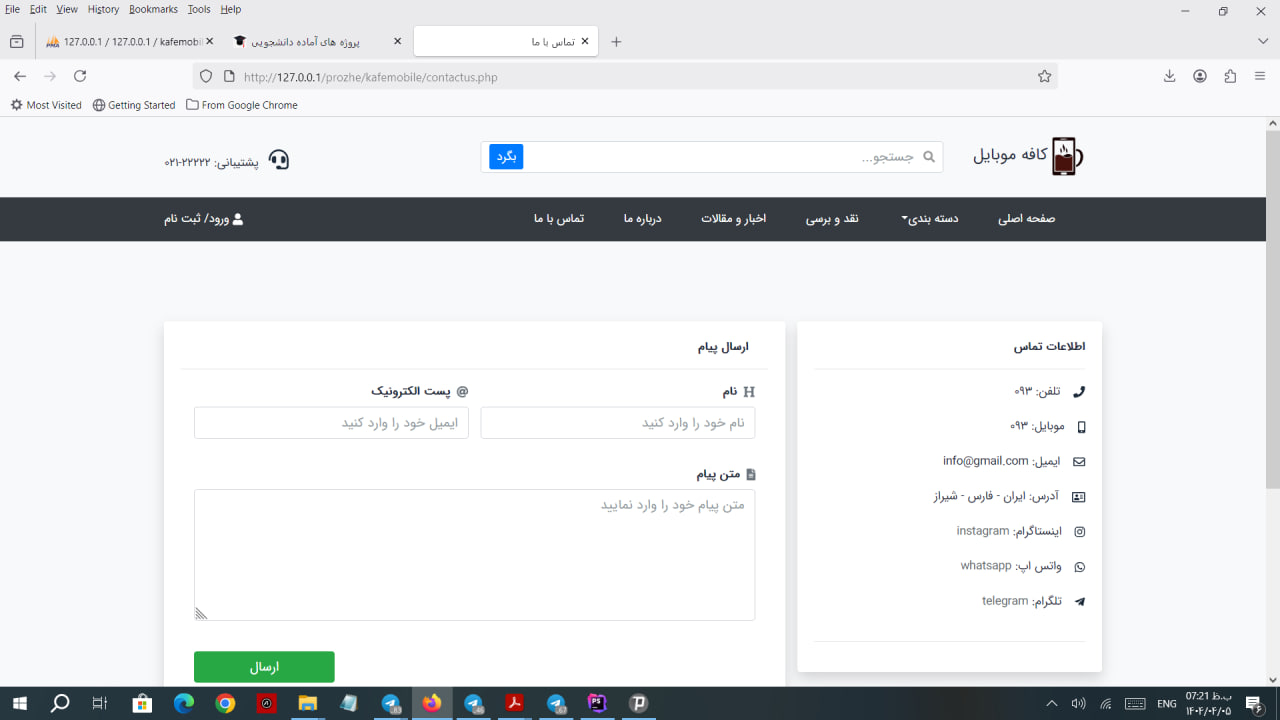Click the email input field
Viewport: 1280px width, 720px height.
[x=331, y=423]
